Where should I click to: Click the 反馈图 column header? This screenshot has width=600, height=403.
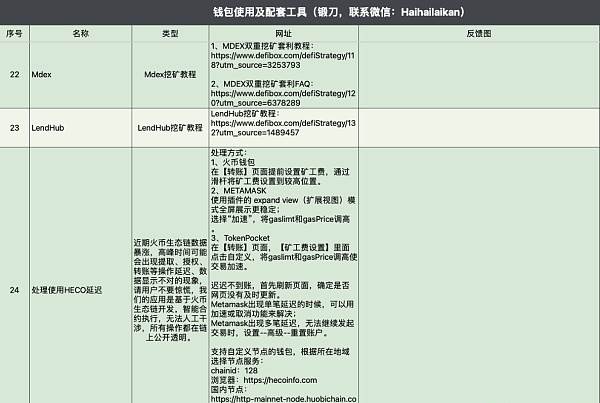click(x=479, y=34)
